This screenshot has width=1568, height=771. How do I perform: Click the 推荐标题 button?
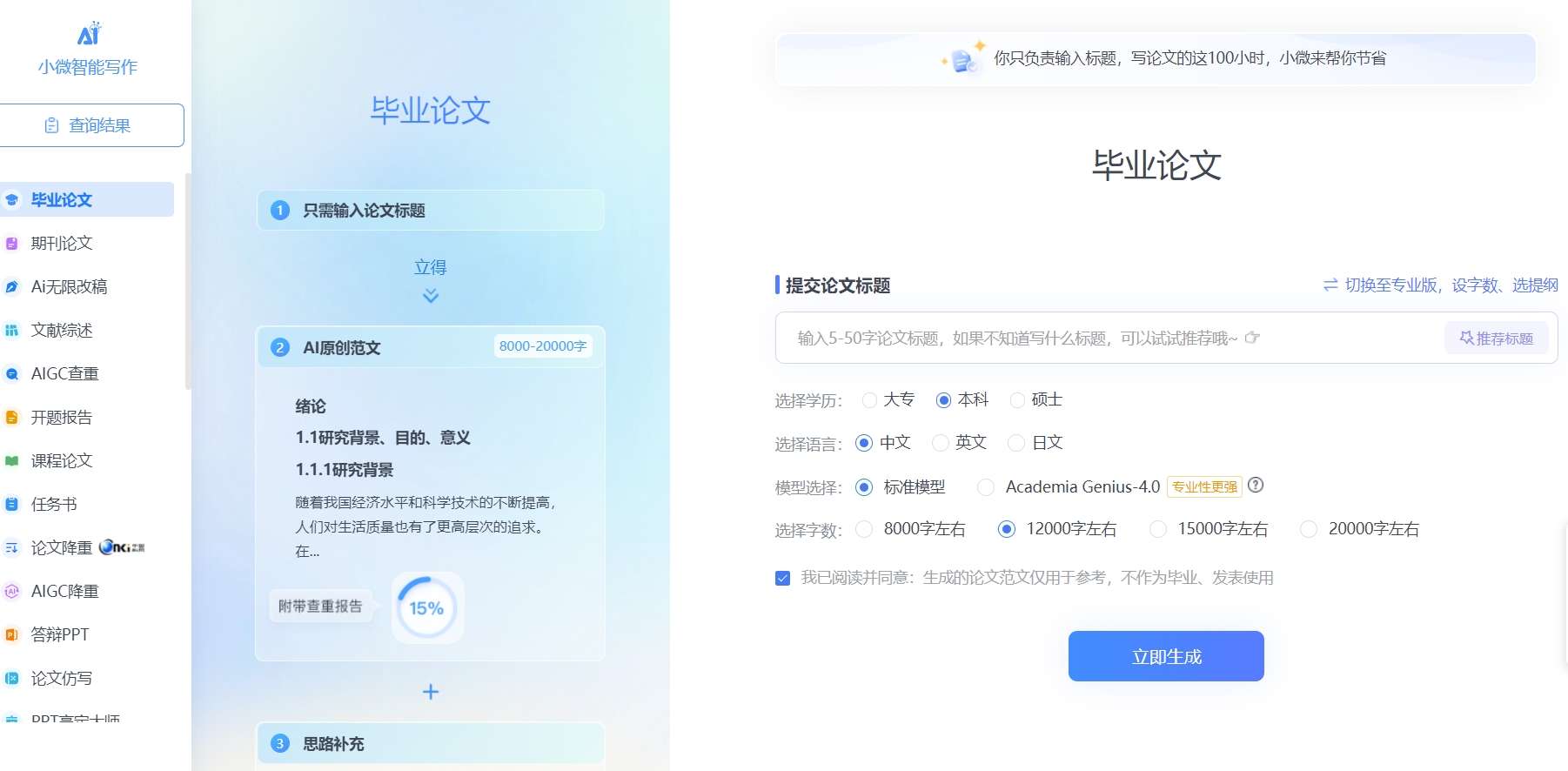tap(1497, 338)
